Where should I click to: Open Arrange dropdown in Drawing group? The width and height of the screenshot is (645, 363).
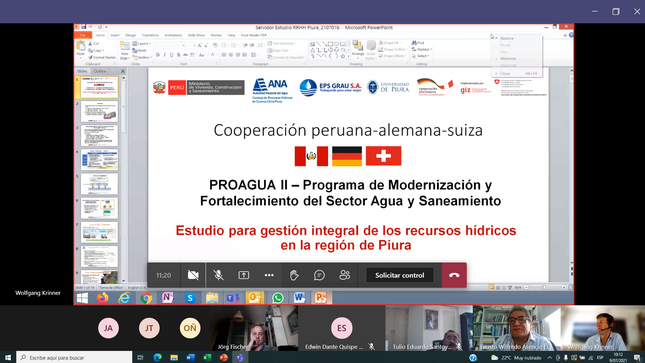(x=358, y=49)
